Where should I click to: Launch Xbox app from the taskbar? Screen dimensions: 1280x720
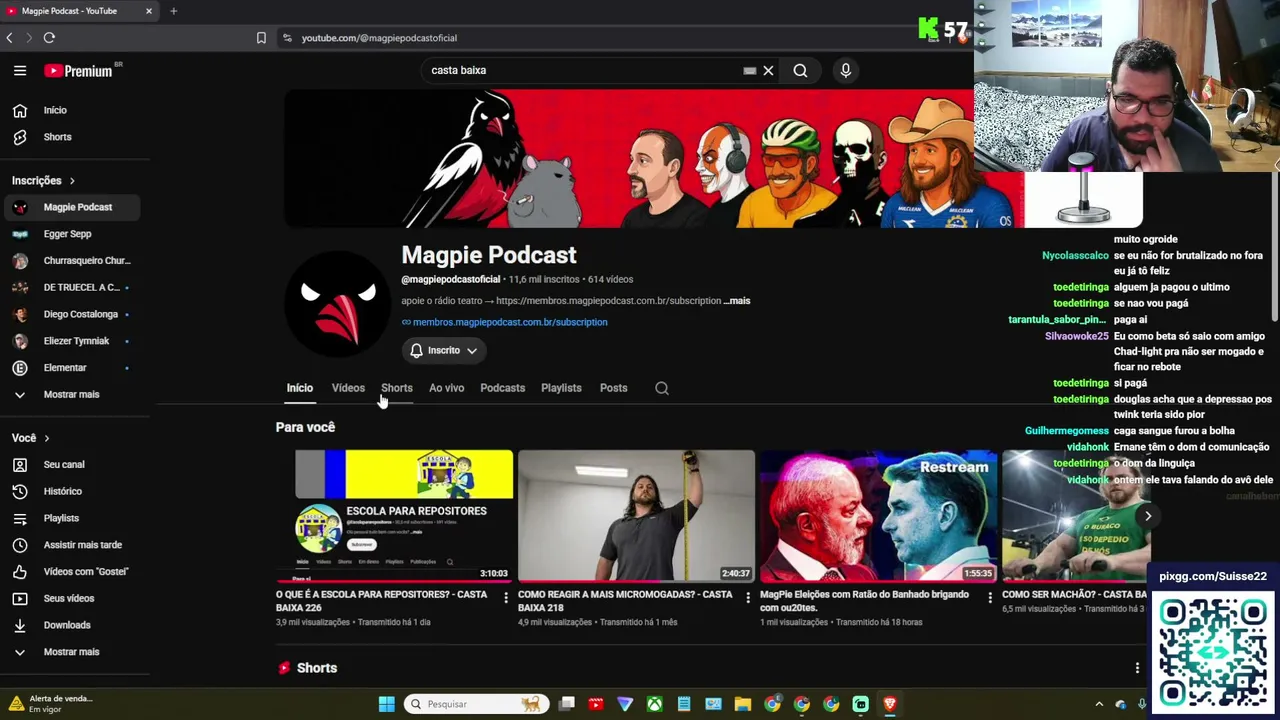[x=654, y=704]
